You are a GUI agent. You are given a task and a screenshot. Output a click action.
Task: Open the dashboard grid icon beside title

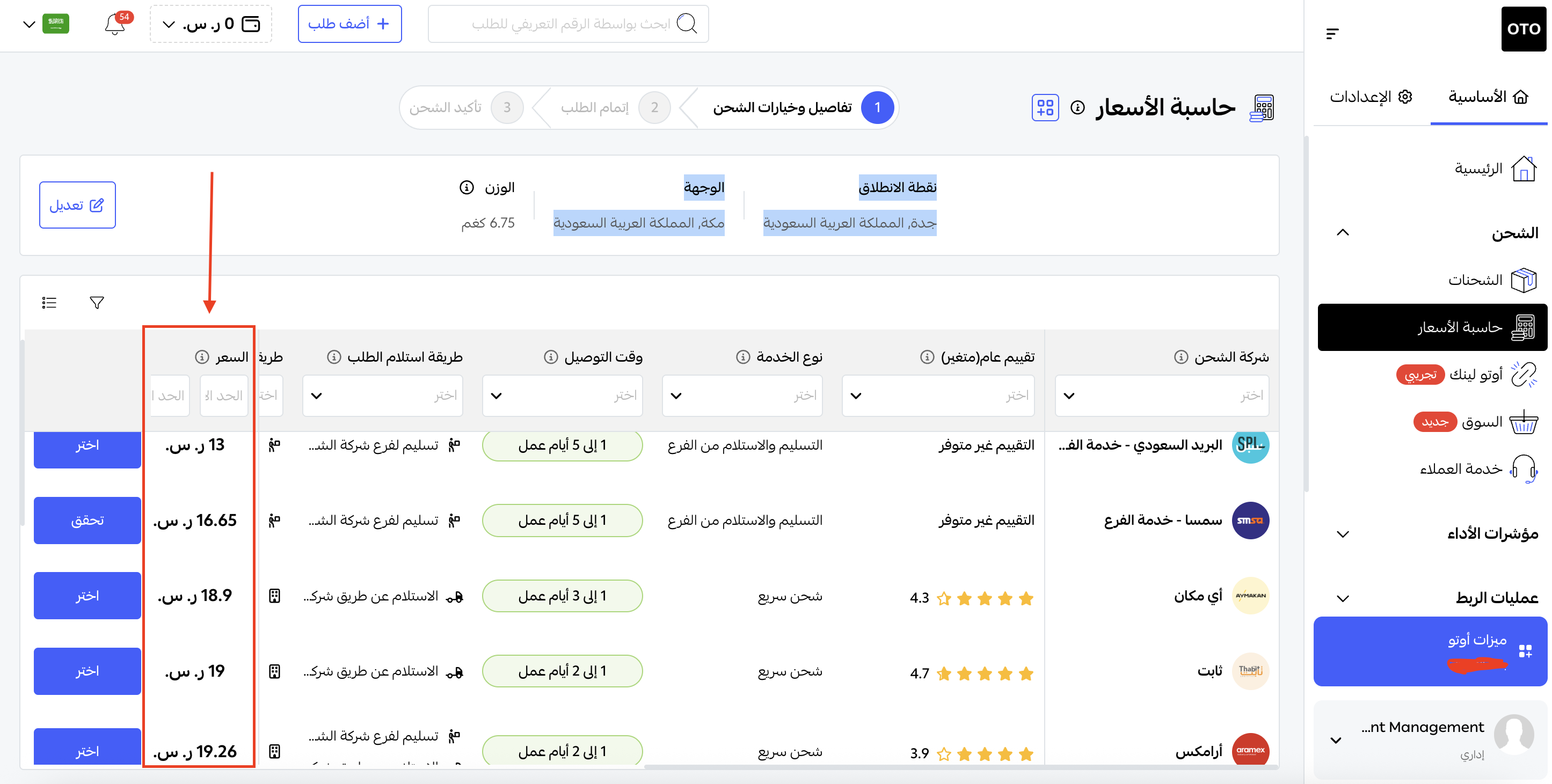click(x=1045, y=108)
